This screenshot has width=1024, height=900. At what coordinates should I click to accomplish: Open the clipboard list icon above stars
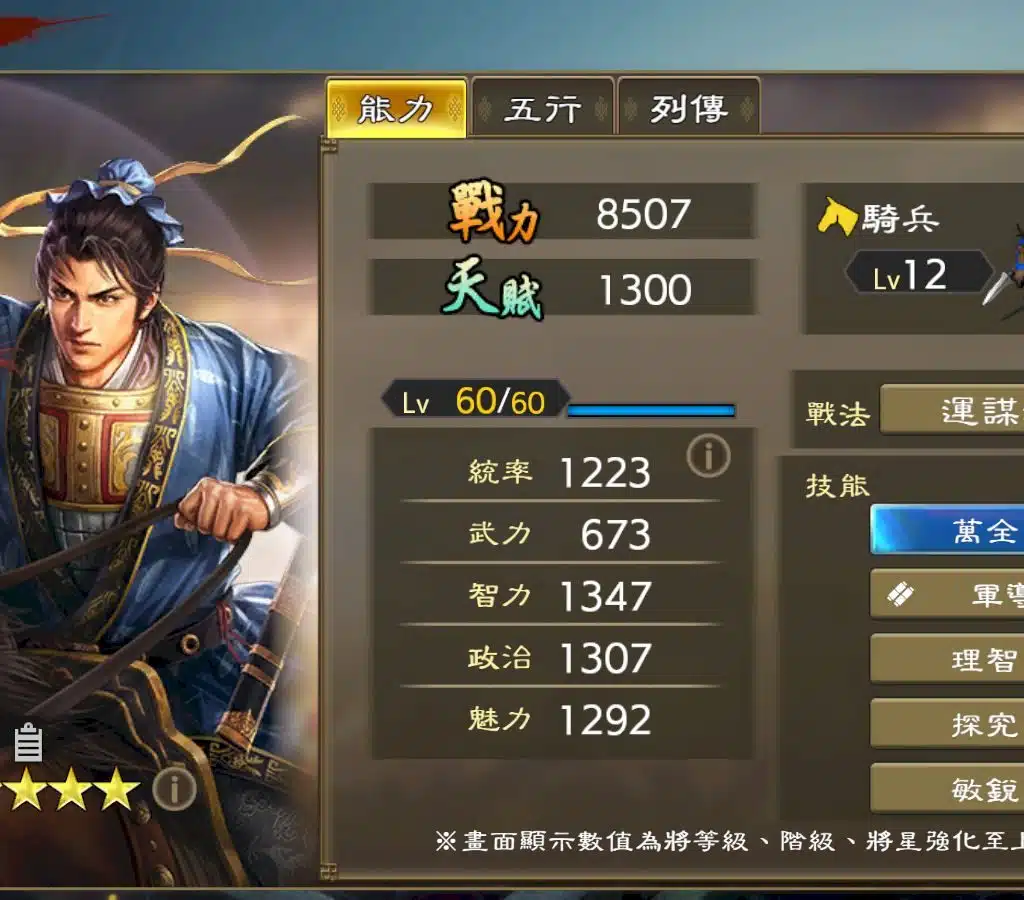28,743
